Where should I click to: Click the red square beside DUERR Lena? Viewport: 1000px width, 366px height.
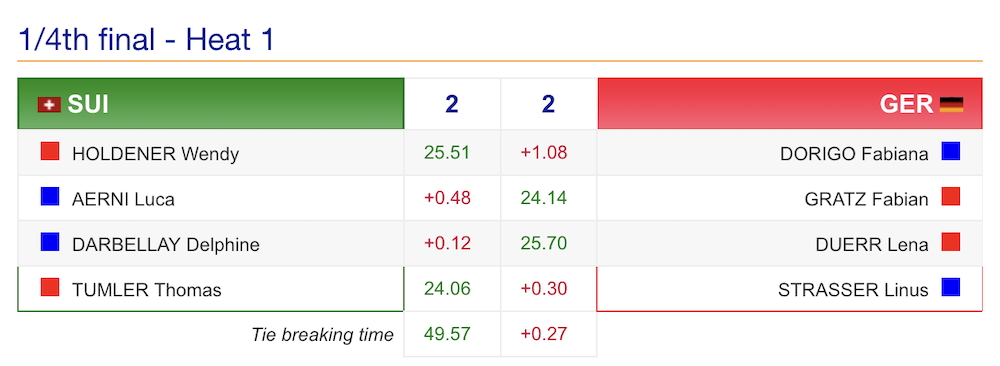[x=951, y=242]
